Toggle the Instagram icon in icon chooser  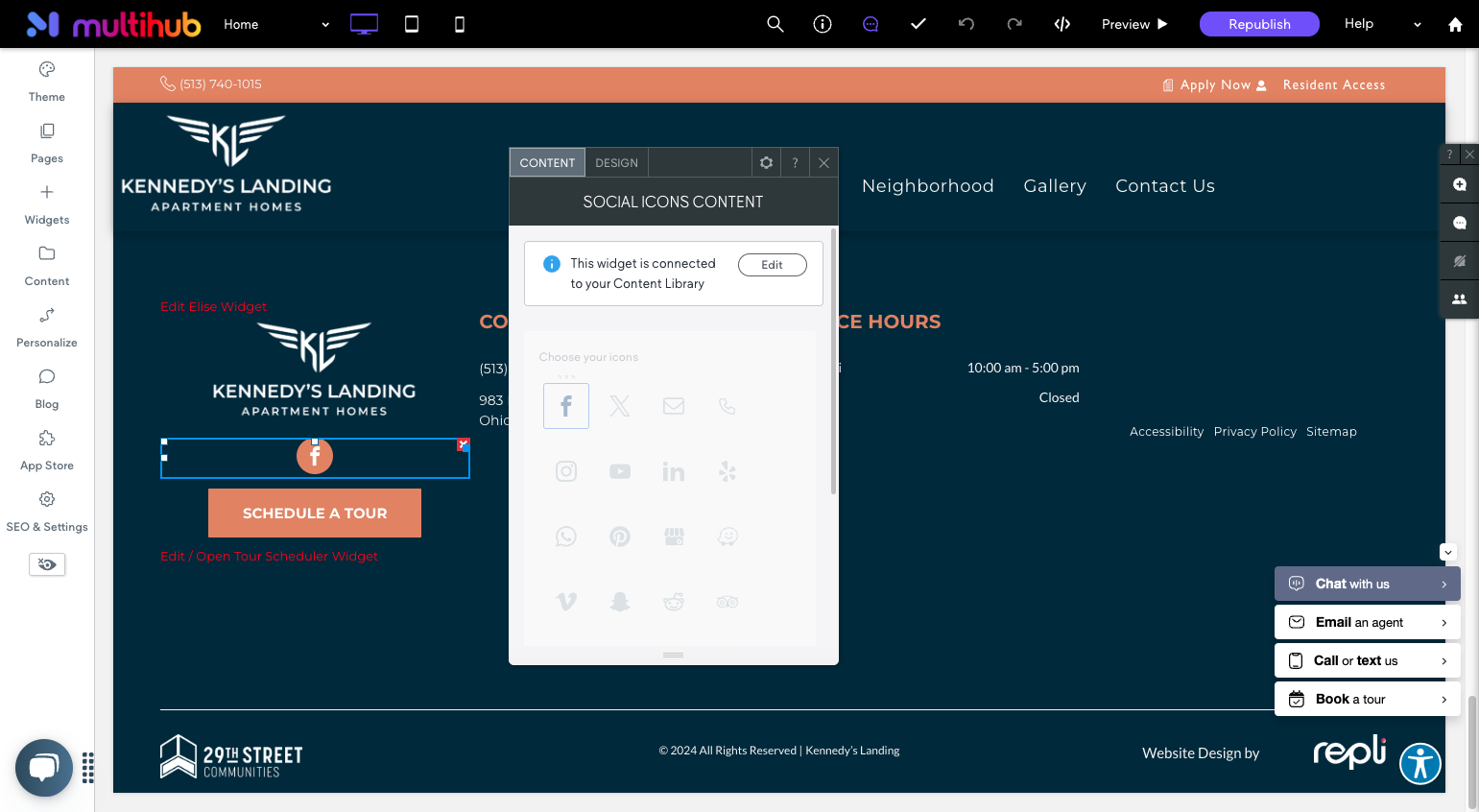pos(566,471)
